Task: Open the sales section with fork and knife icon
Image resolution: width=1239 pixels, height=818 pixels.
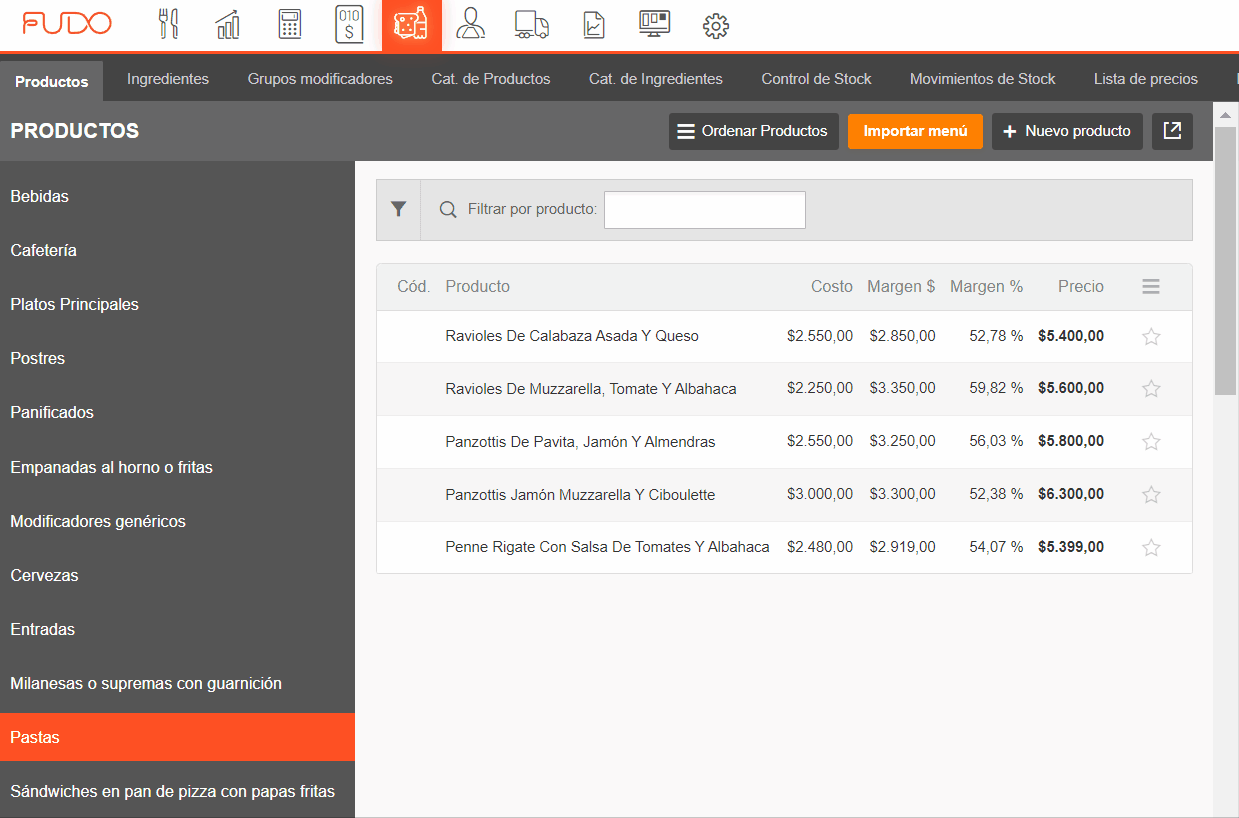Action: point(168,24)
